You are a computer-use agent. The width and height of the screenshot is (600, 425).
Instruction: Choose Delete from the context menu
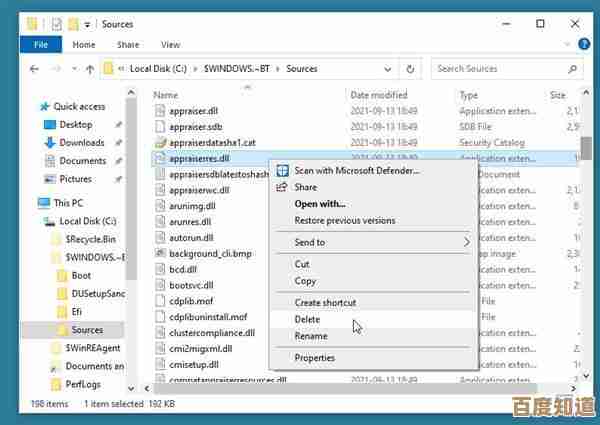coord(307,320)
